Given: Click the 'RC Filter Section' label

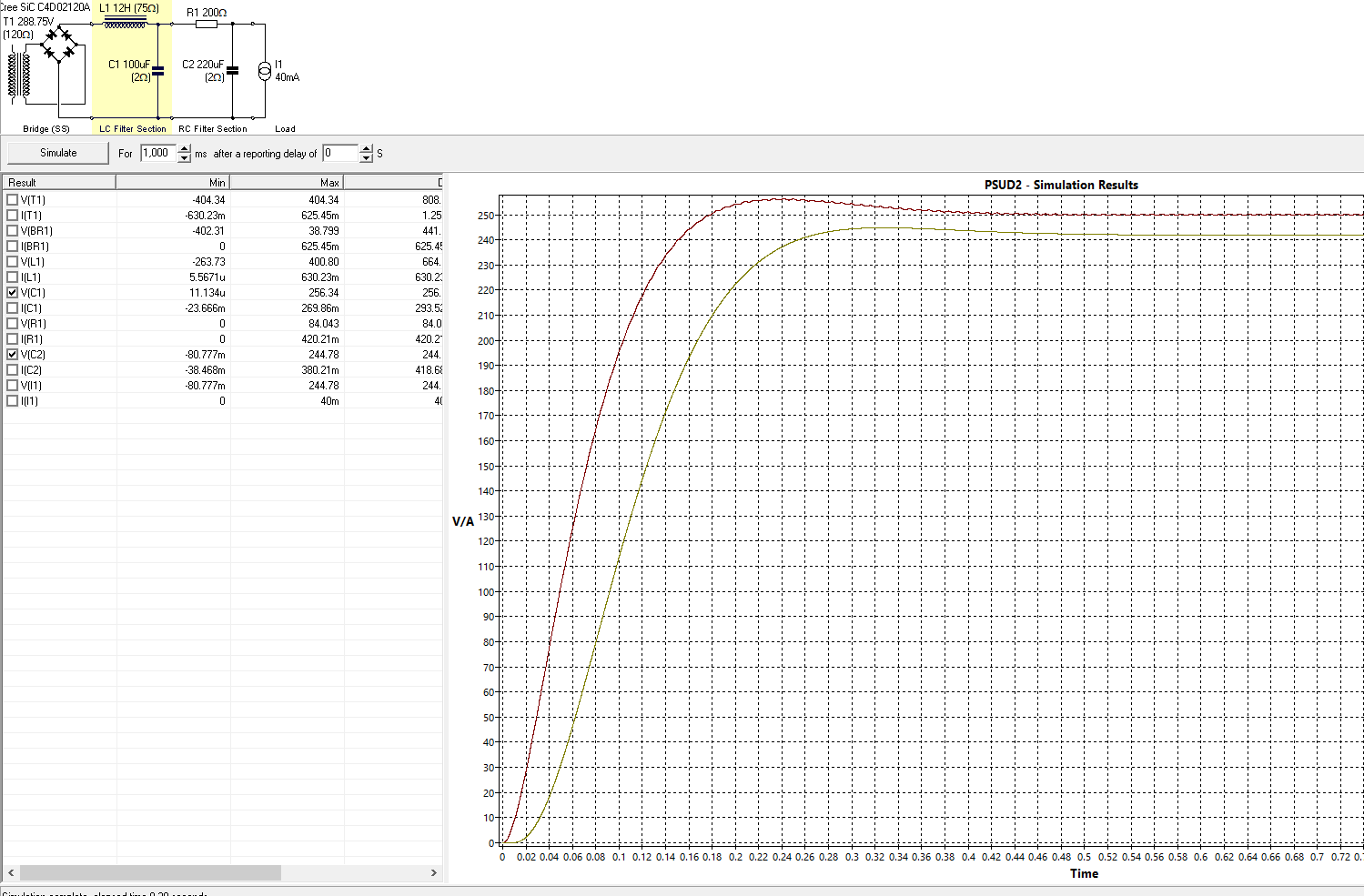Looking at the screenshot, I should [213, 129].
